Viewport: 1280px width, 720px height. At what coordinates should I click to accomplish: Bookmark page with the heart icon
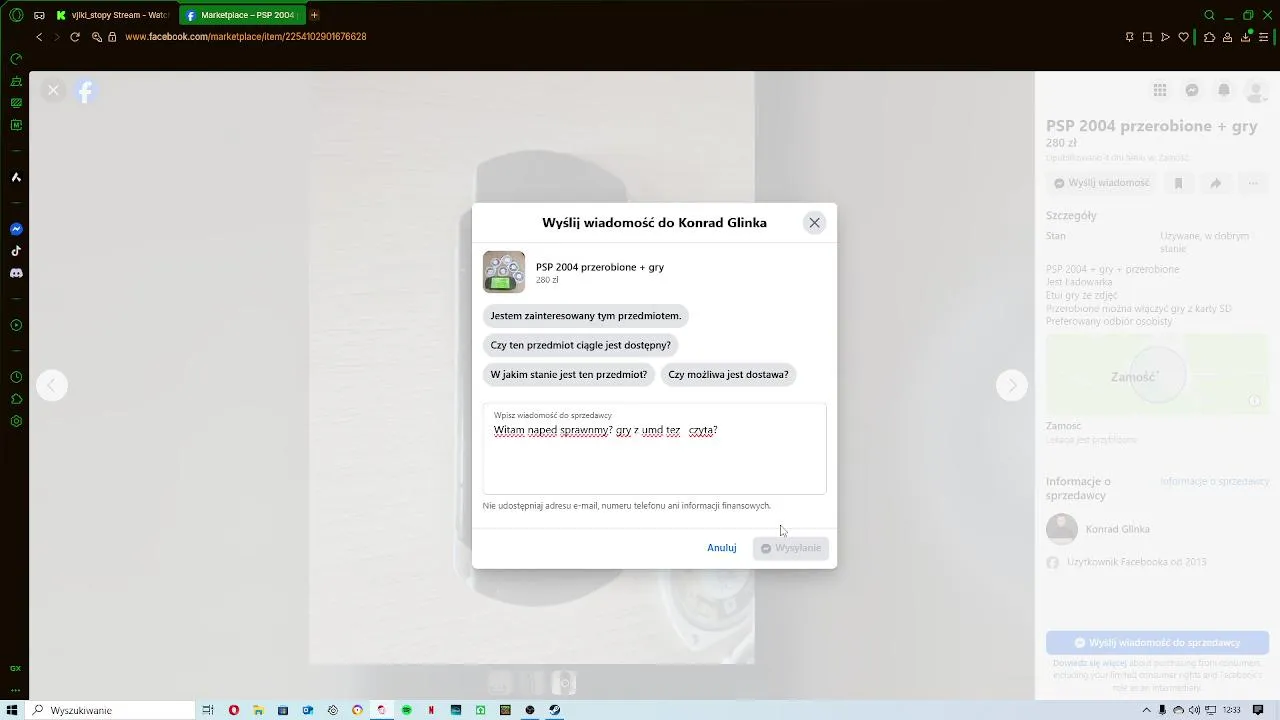coord(1184,37)
